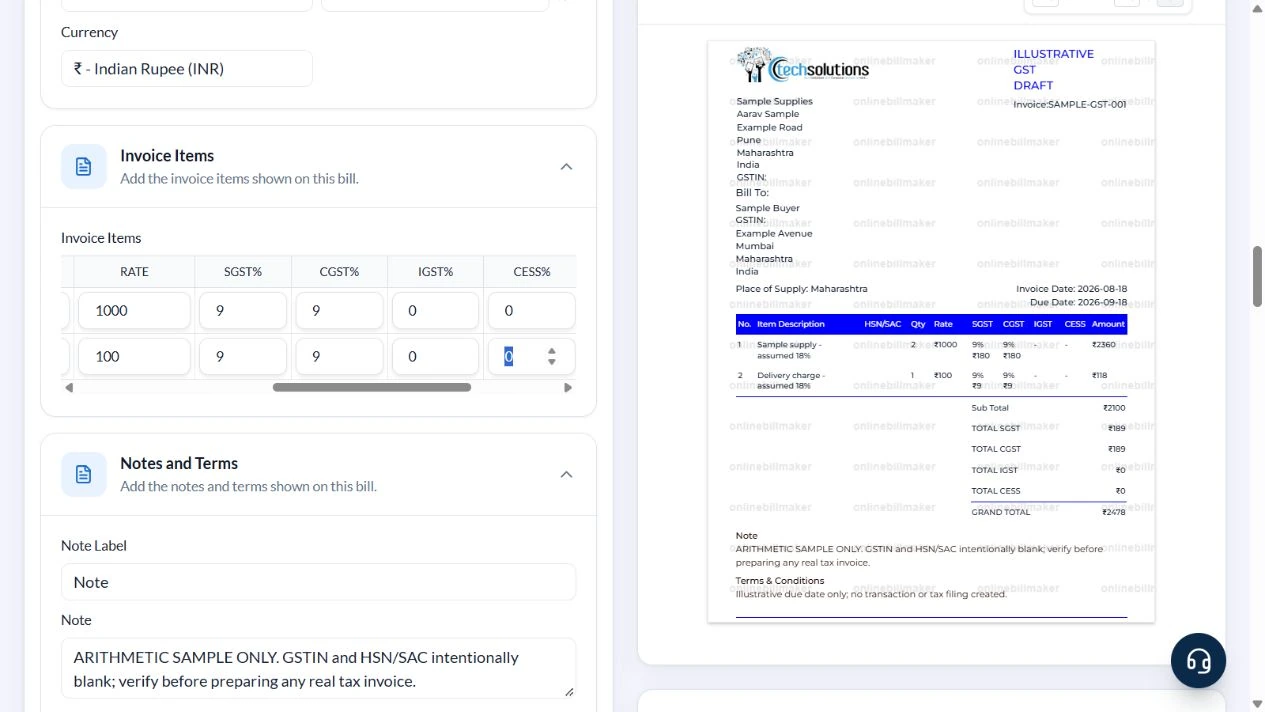This screenshot has height=712, width=1265.
Task: Click "Terms & Conditions" in the invoice preview
Action: click(780, 580)
